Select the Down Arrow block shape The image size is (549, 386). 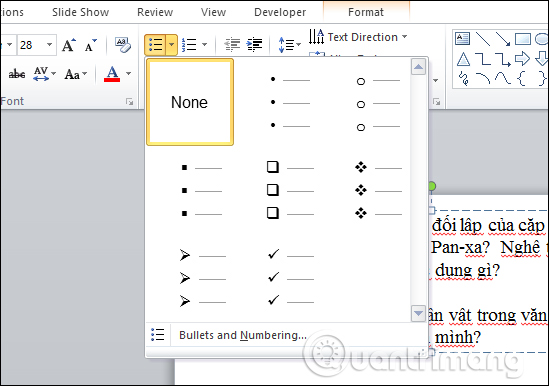coord(542,59)
